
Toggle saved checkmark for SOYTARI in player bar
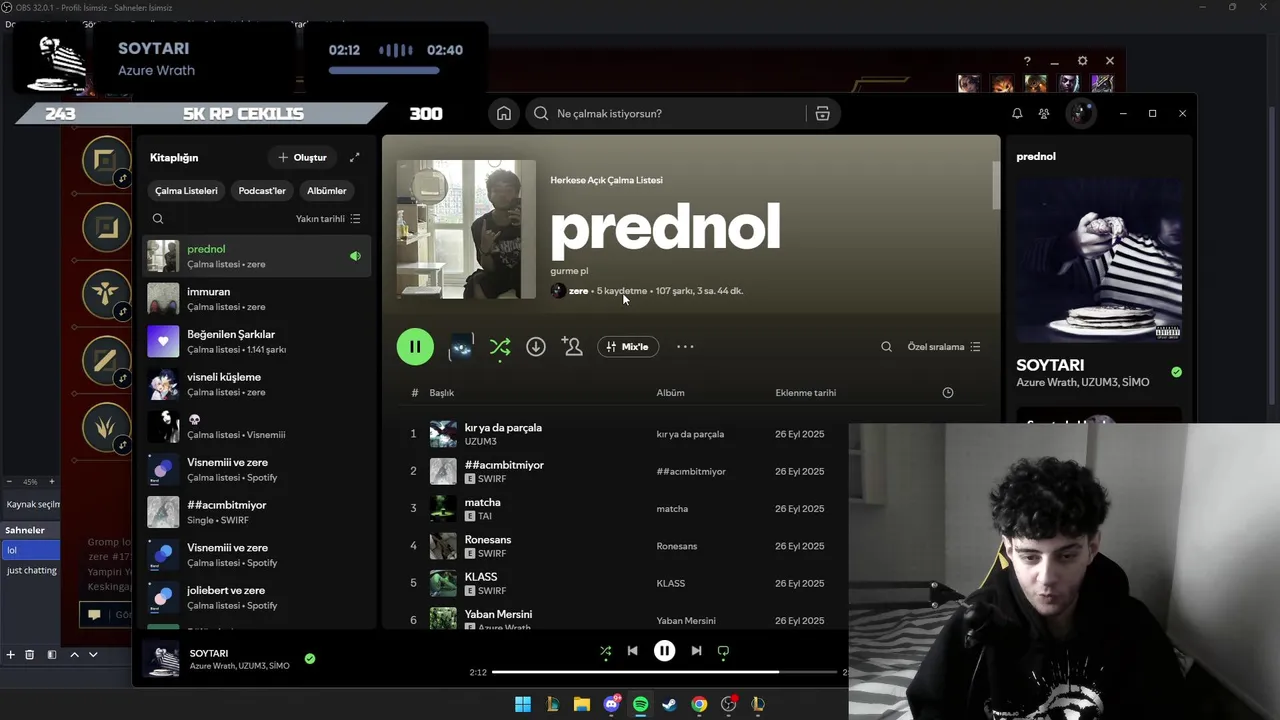(310, 659)
